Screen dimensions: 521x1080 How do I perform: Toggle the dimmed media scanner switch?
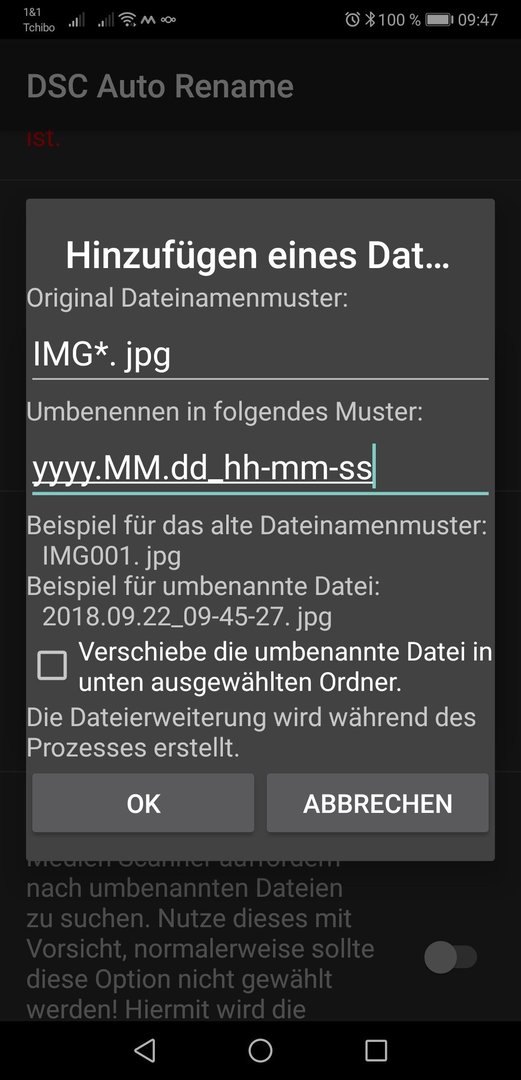(x=451, y=957)
